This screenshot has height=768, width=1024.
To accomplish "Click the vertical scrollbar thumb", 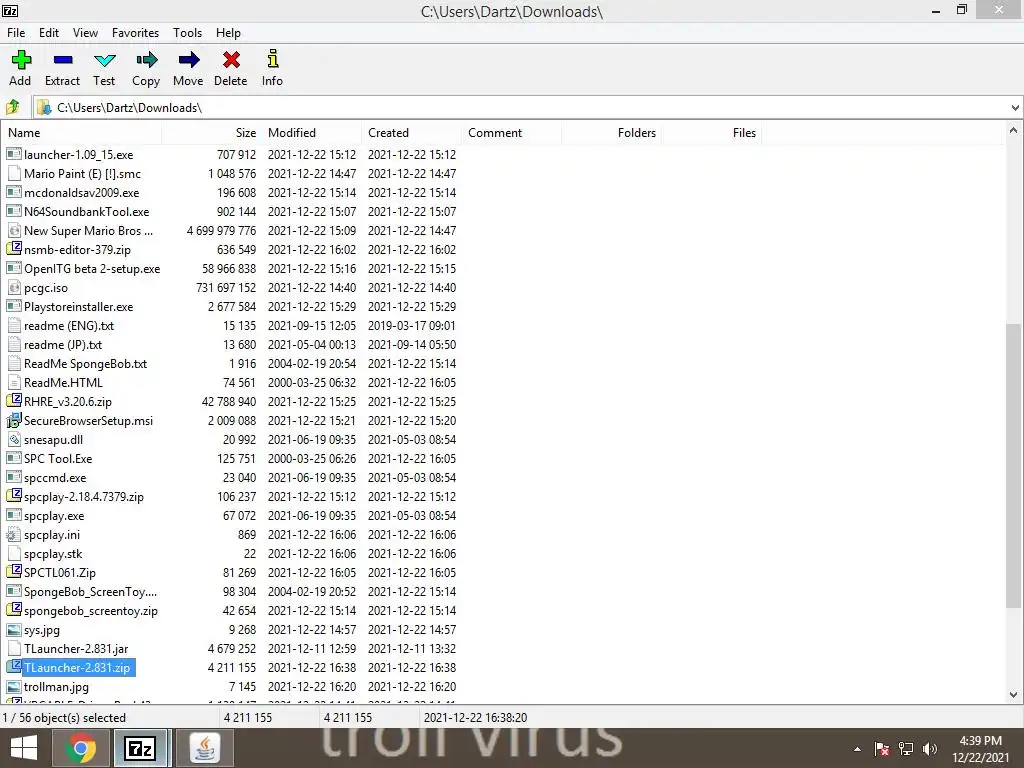I will point(1013,466).
